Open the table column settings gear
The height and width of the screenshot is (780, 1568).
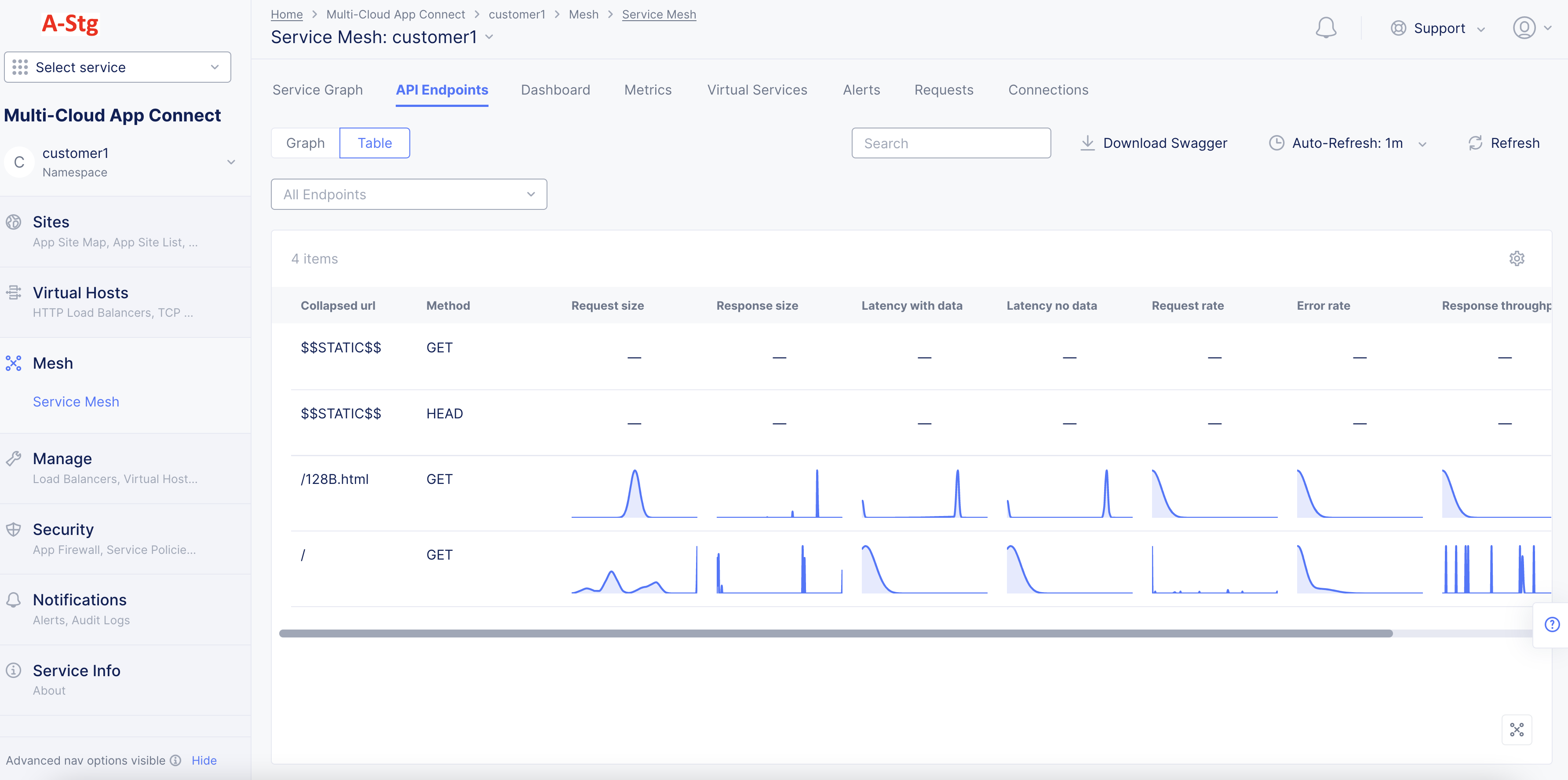1517,258
